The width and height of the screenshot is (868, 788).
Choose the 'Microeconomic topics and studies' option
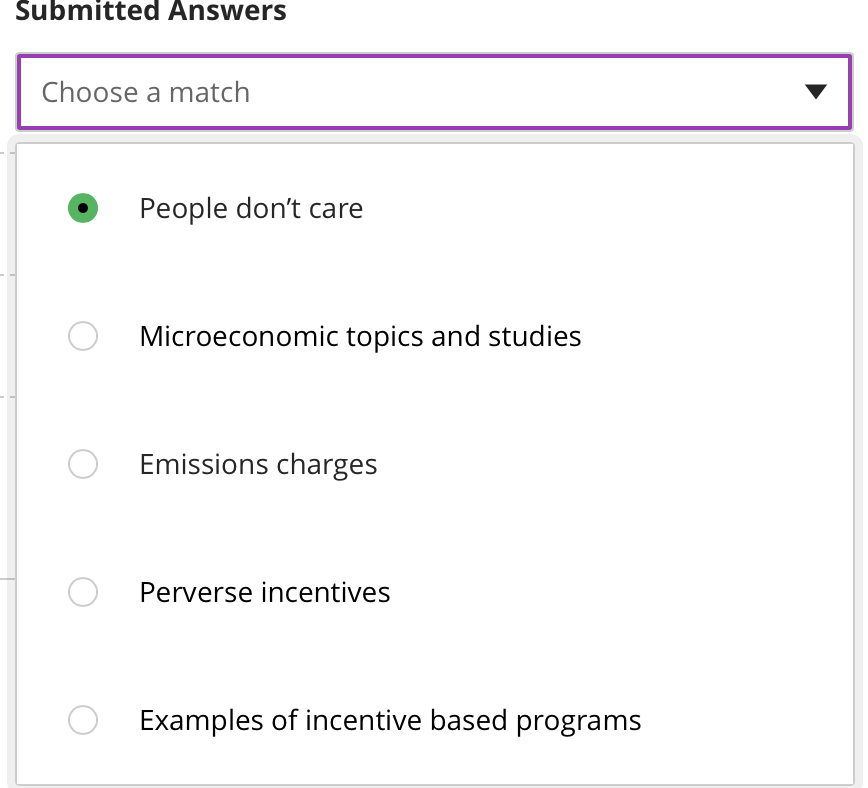[x=83, y=336]
